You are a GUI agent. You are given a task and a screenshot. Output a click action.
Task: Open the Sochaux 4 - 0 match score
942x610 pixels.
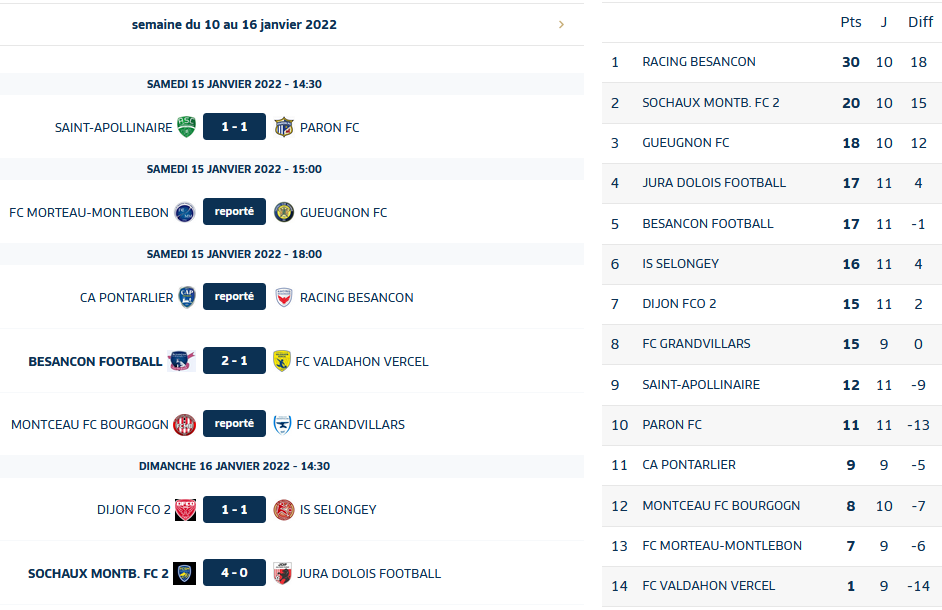234,573
